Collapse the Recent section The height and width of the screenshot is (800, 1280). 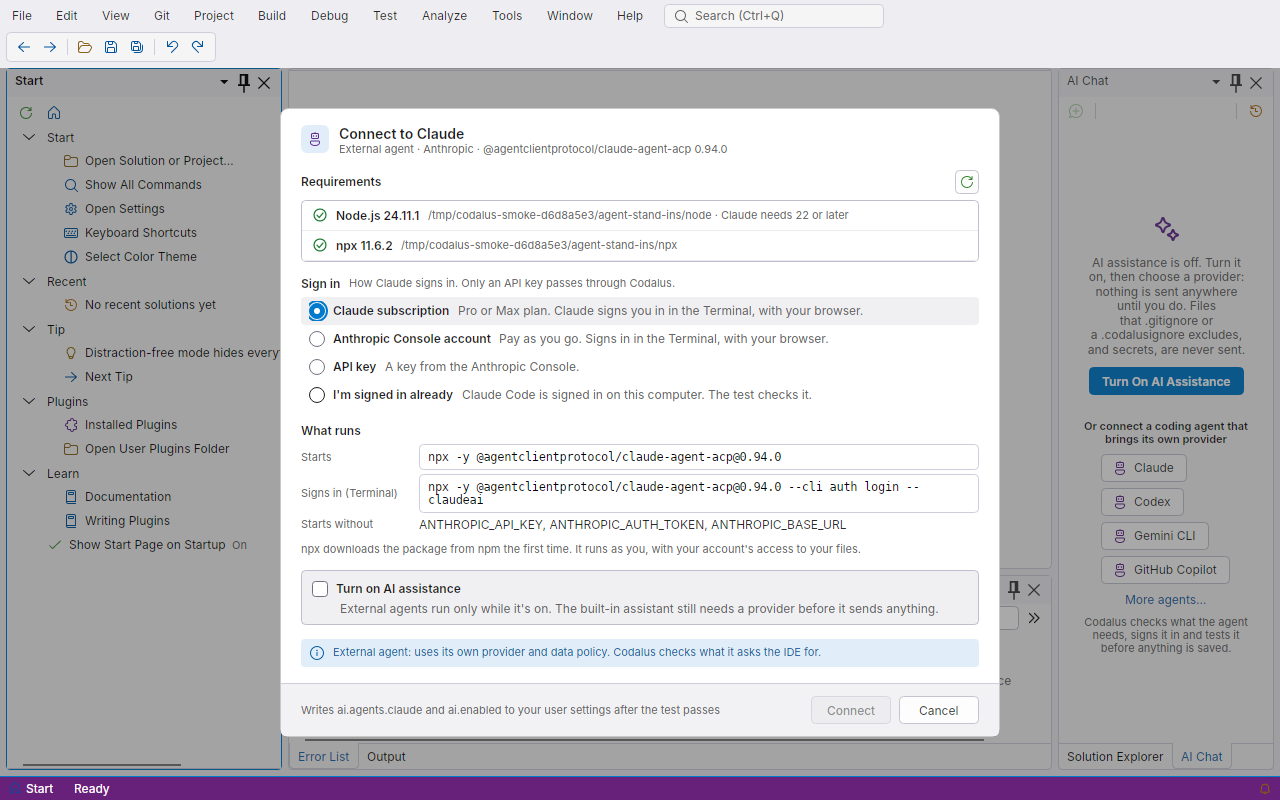(29, 281)
